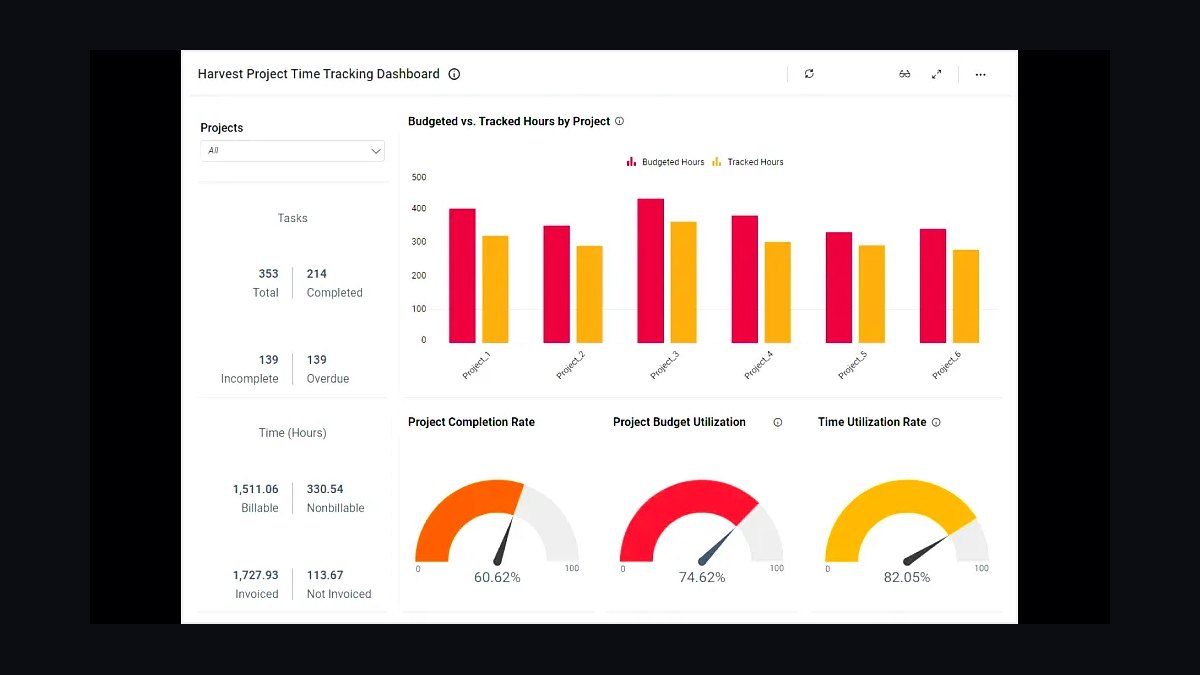Click the 214 Completed tasks value

tap(317, 274)
